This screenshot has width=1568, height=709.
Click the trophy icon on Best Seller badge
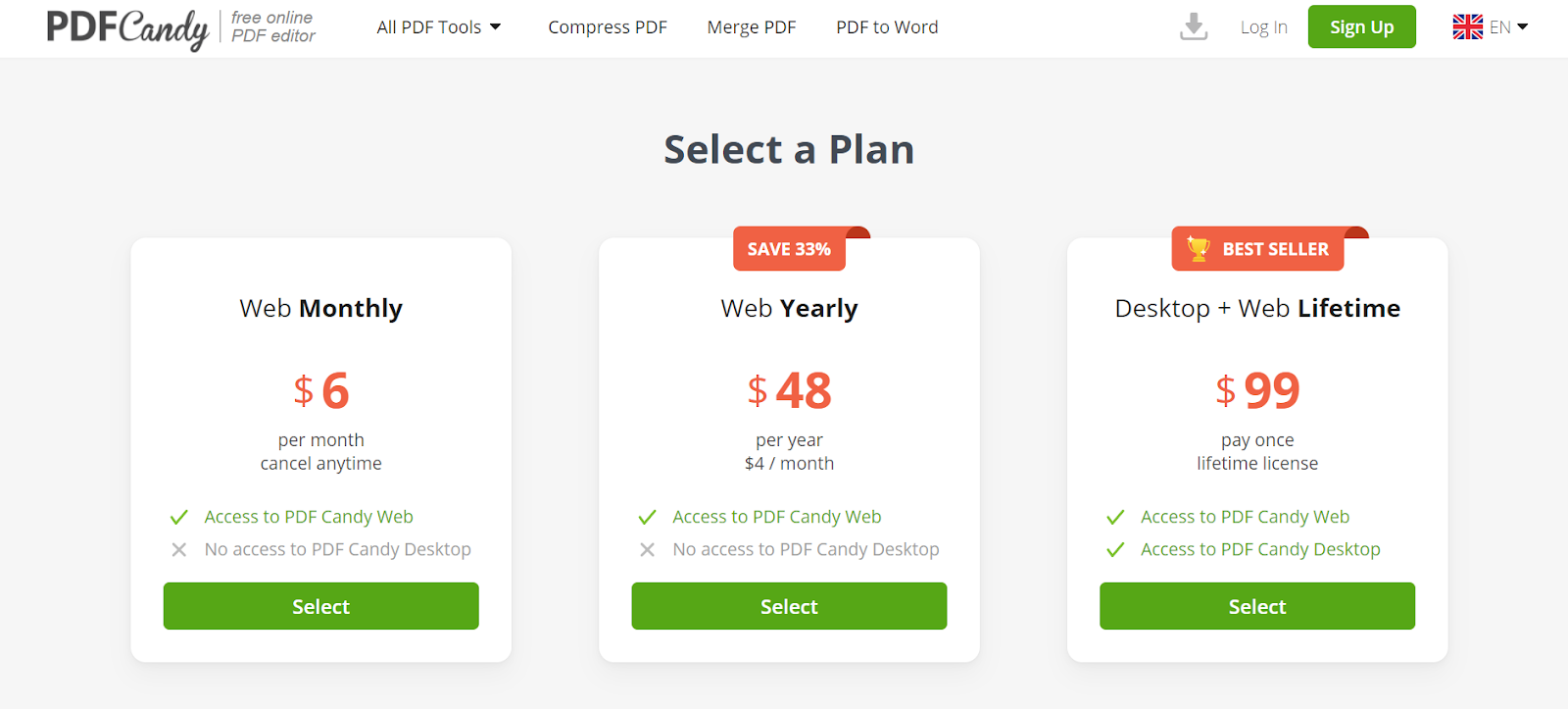click(1198, 249)
